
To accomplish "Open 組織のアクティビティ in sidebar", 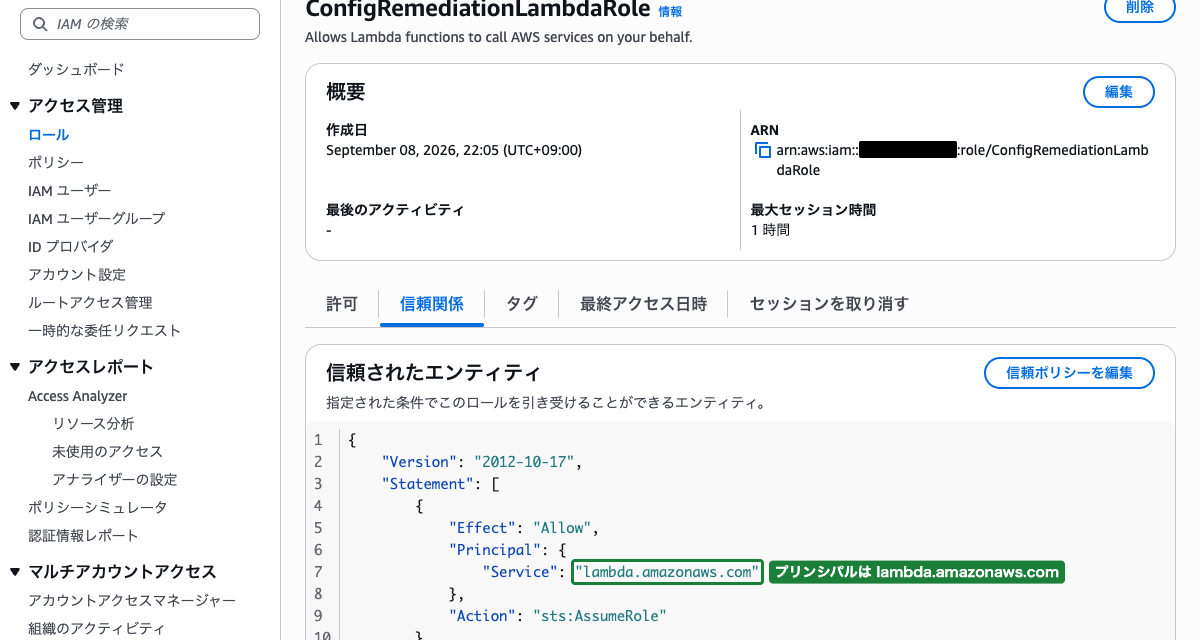I will [97, 628].
